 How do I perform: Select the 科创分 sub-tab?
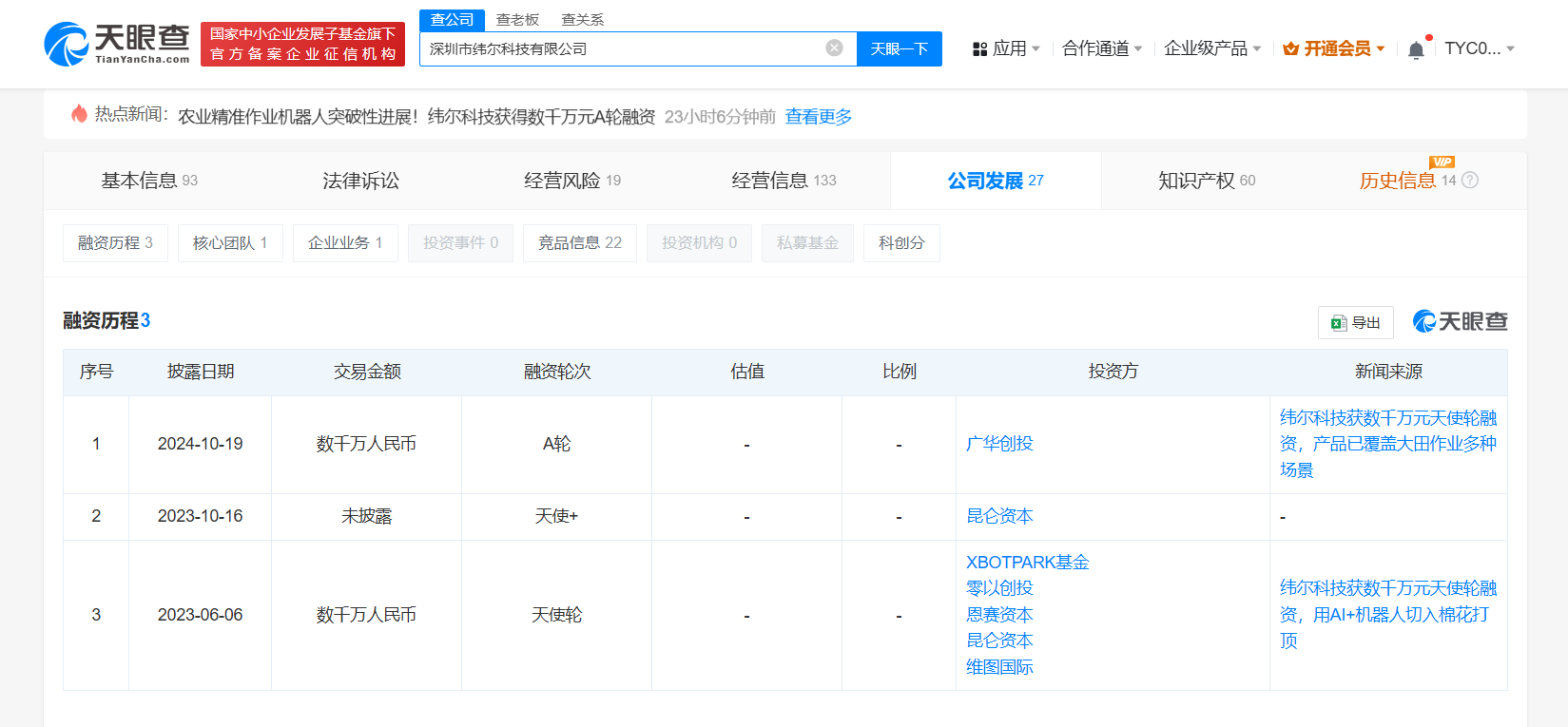click(901, 243)
